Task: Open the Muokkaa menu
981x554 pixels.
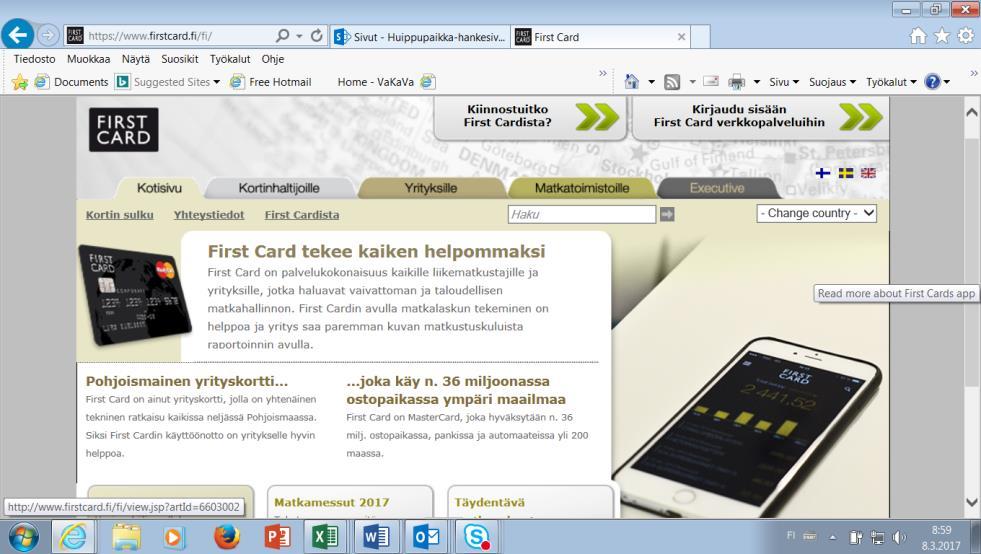Action: [x=88, y=59]
